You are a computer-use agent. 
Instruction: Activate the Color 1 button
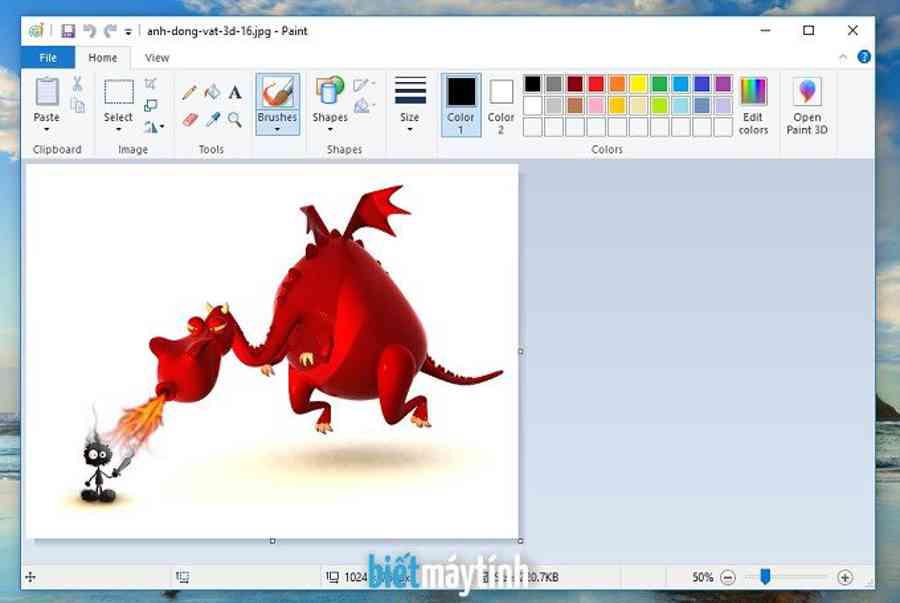point(461,105)
